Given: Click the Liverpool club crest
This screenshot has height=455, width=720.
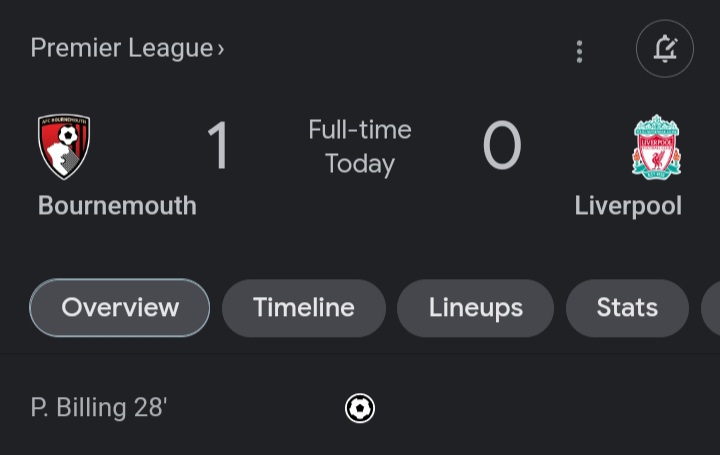Looking at the screenshot, I should (x=656, y=147).
